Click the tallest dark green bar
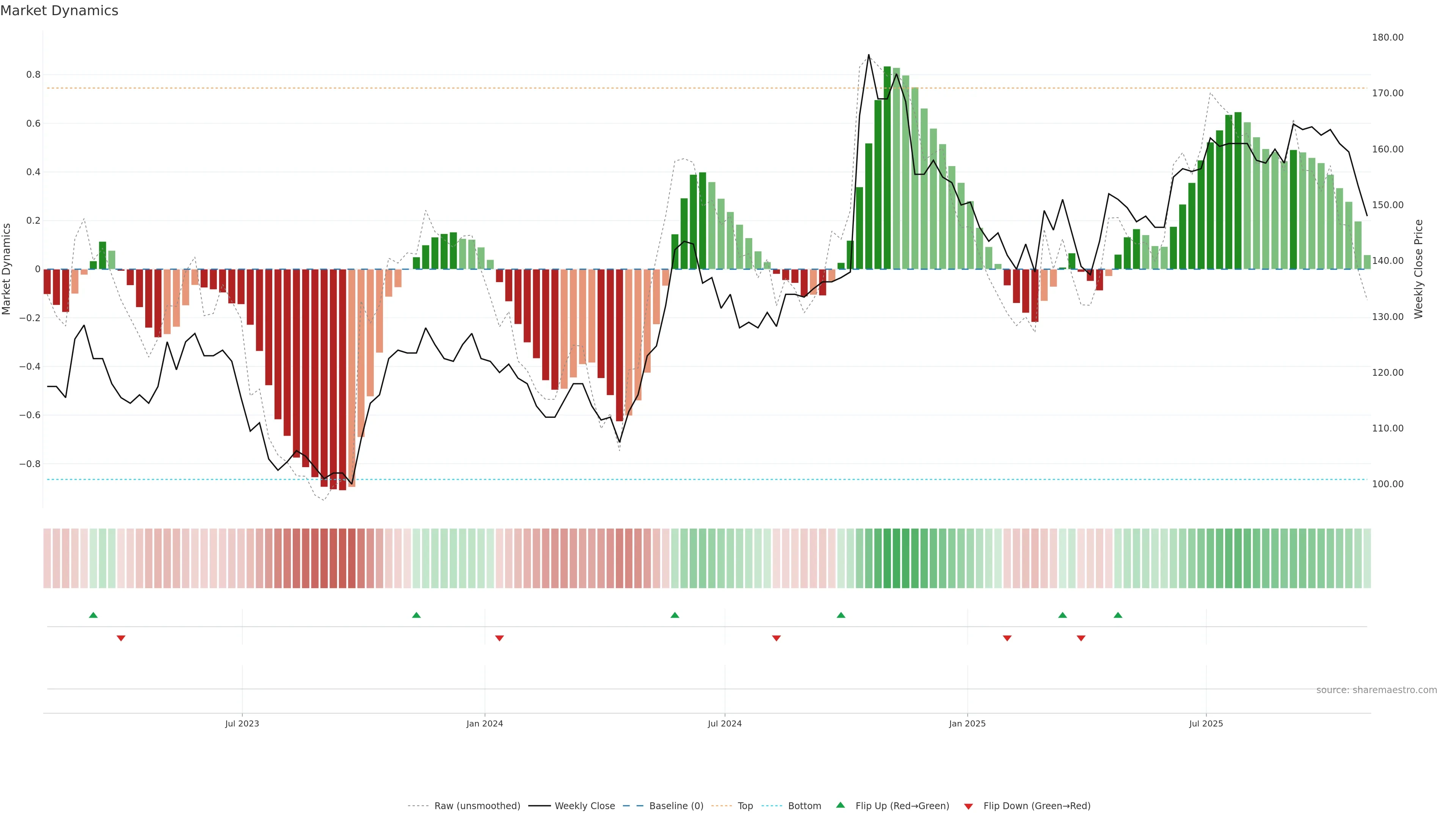The image size is (1456, 819). (x=887, y=169)
